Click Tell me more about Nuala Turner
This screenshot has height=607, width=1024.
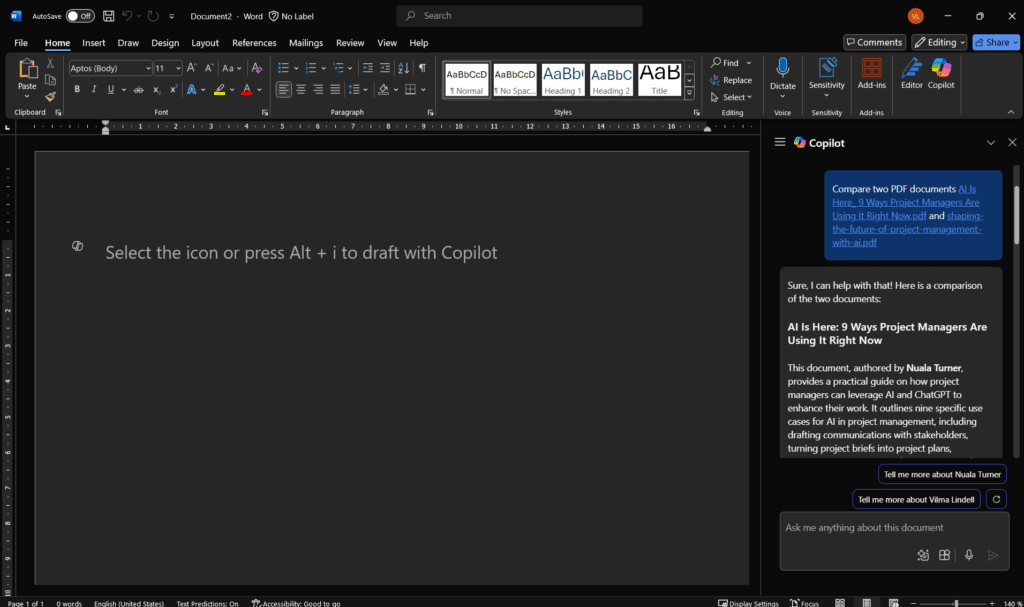pyautogui.click(x=942, y=474)
